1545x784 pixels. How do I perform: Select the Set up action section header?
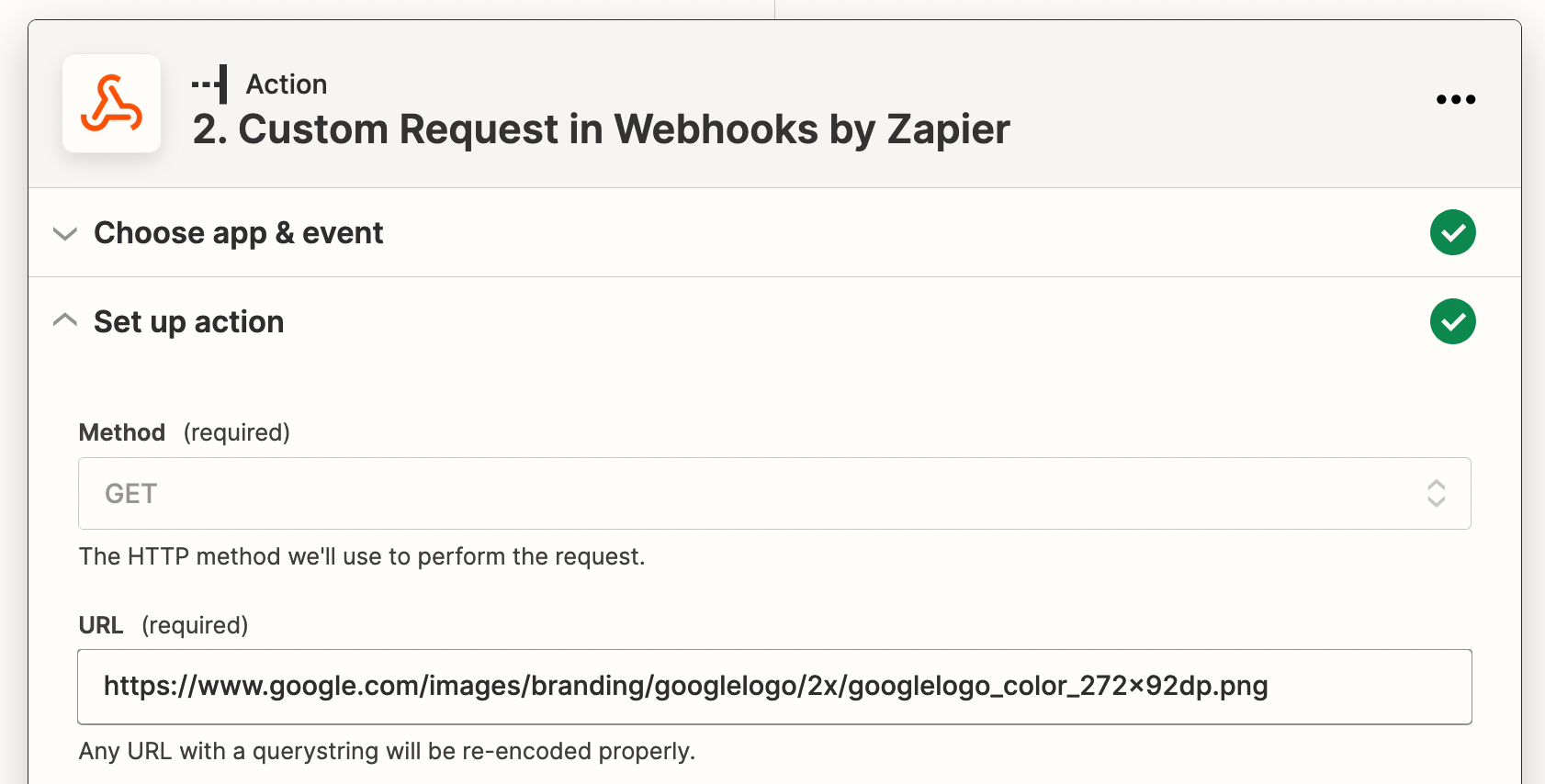point(774,321)
